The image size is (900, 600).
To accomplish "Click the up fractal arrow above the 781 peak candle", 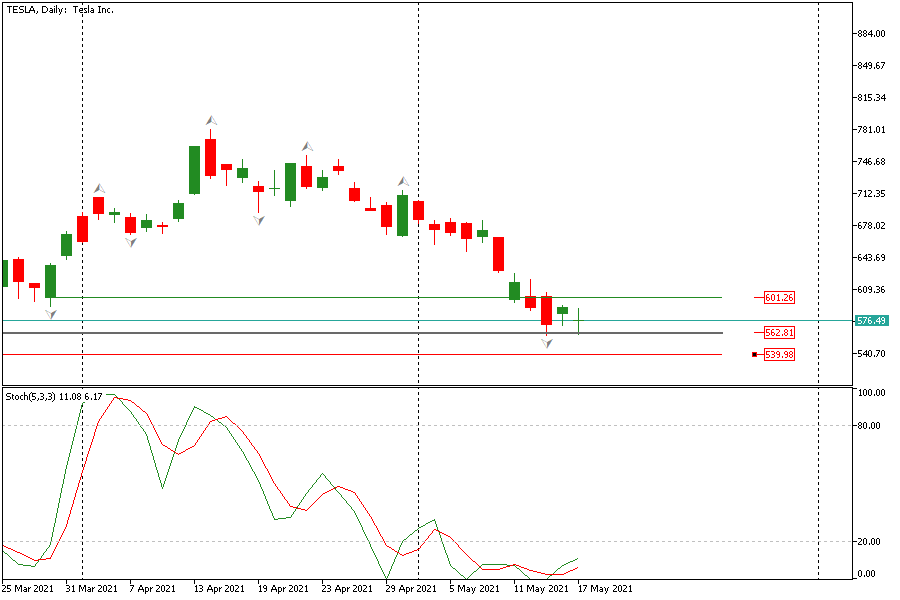I will [212, 120].
